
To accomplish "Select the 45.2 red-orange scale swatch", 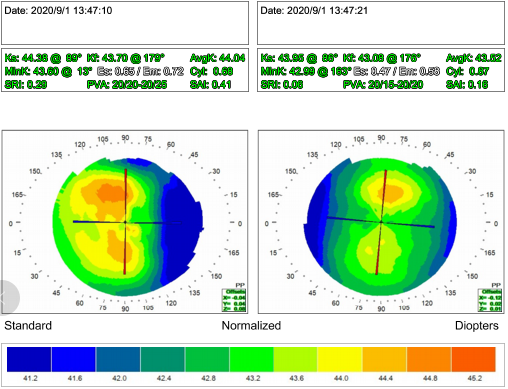I will click(473, 359).
